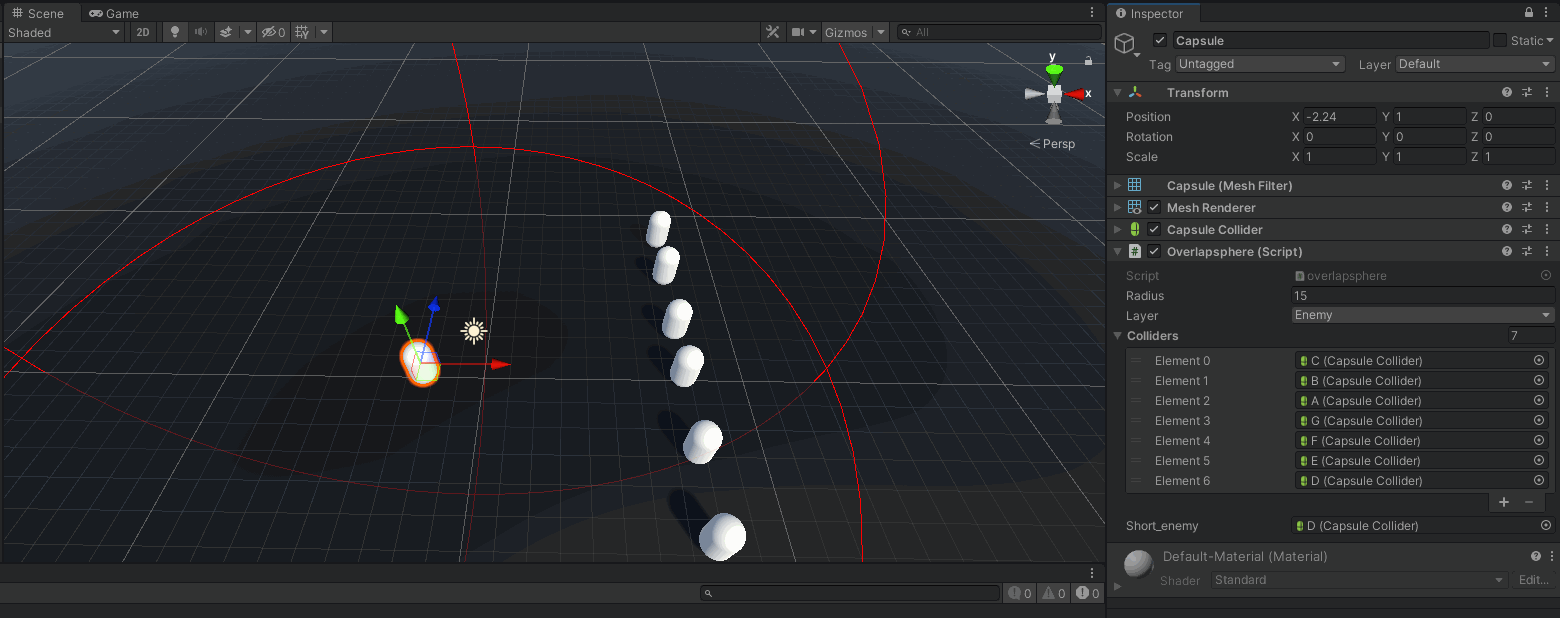
Task: Open Mesh Renderer presets icon
Action: point(1527,207)
